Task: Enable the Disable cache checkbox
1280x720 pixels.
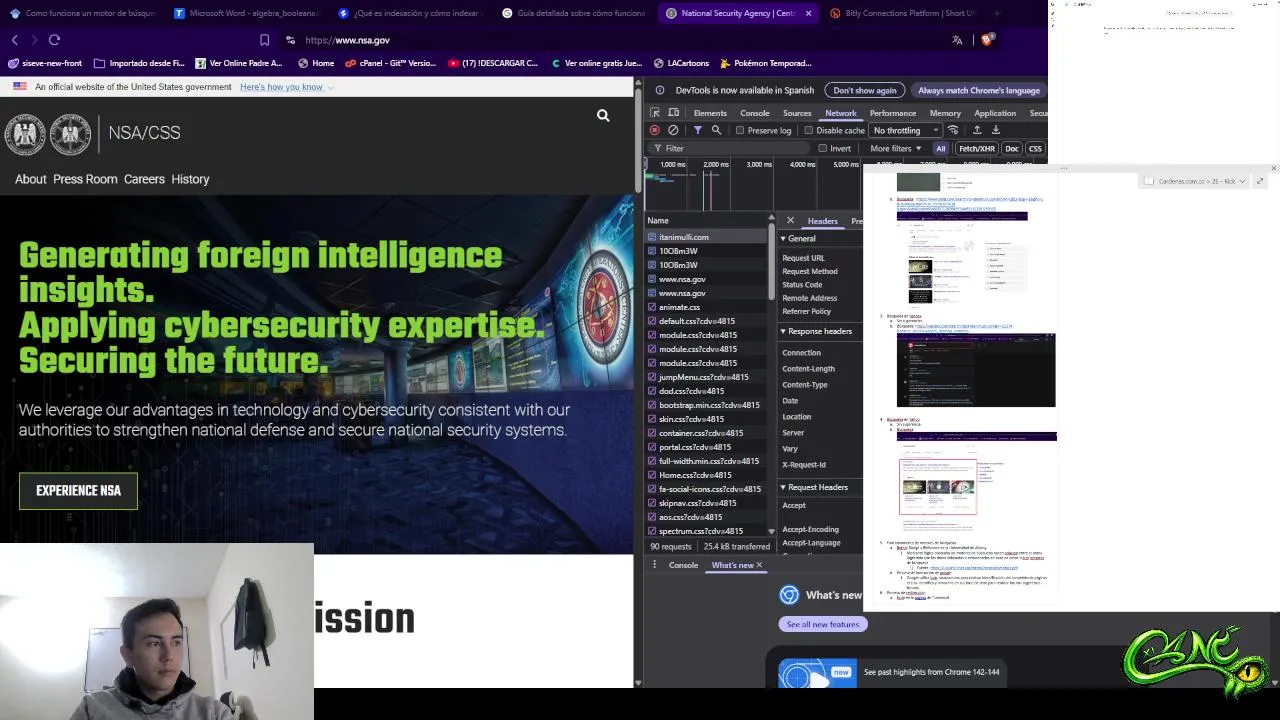Action: (x=808, y=130)
